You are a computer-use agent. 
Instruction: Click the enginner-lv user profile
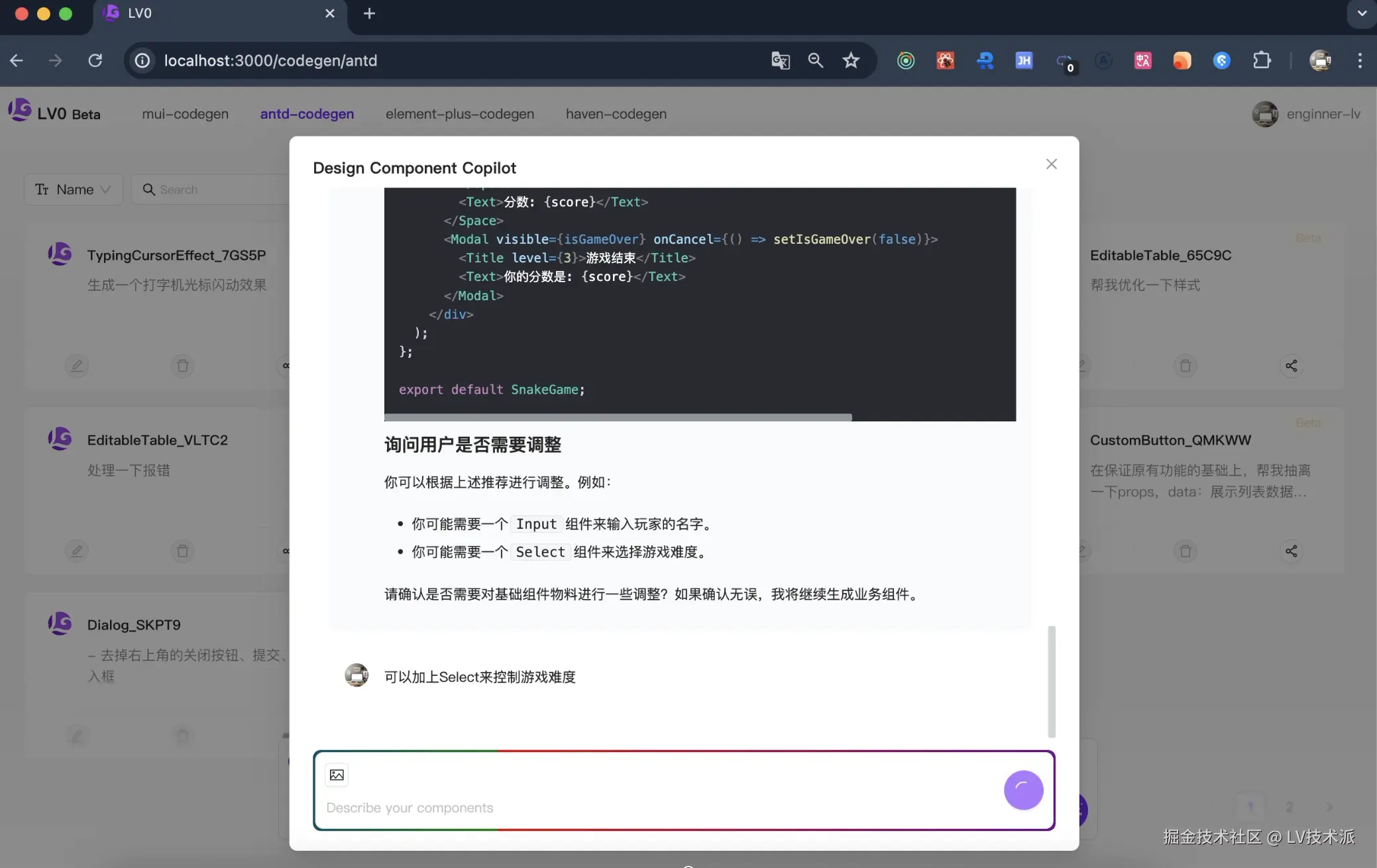pos(1305,114)
